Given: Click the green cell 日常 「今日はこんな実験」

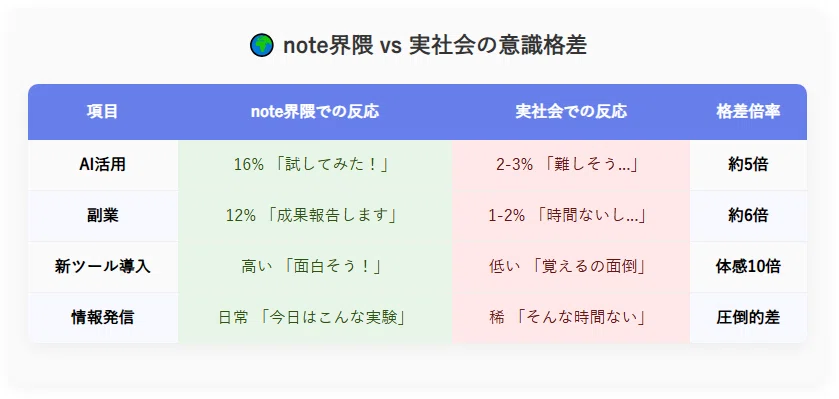Looking at the screenshot, I should tap(315, 318).
